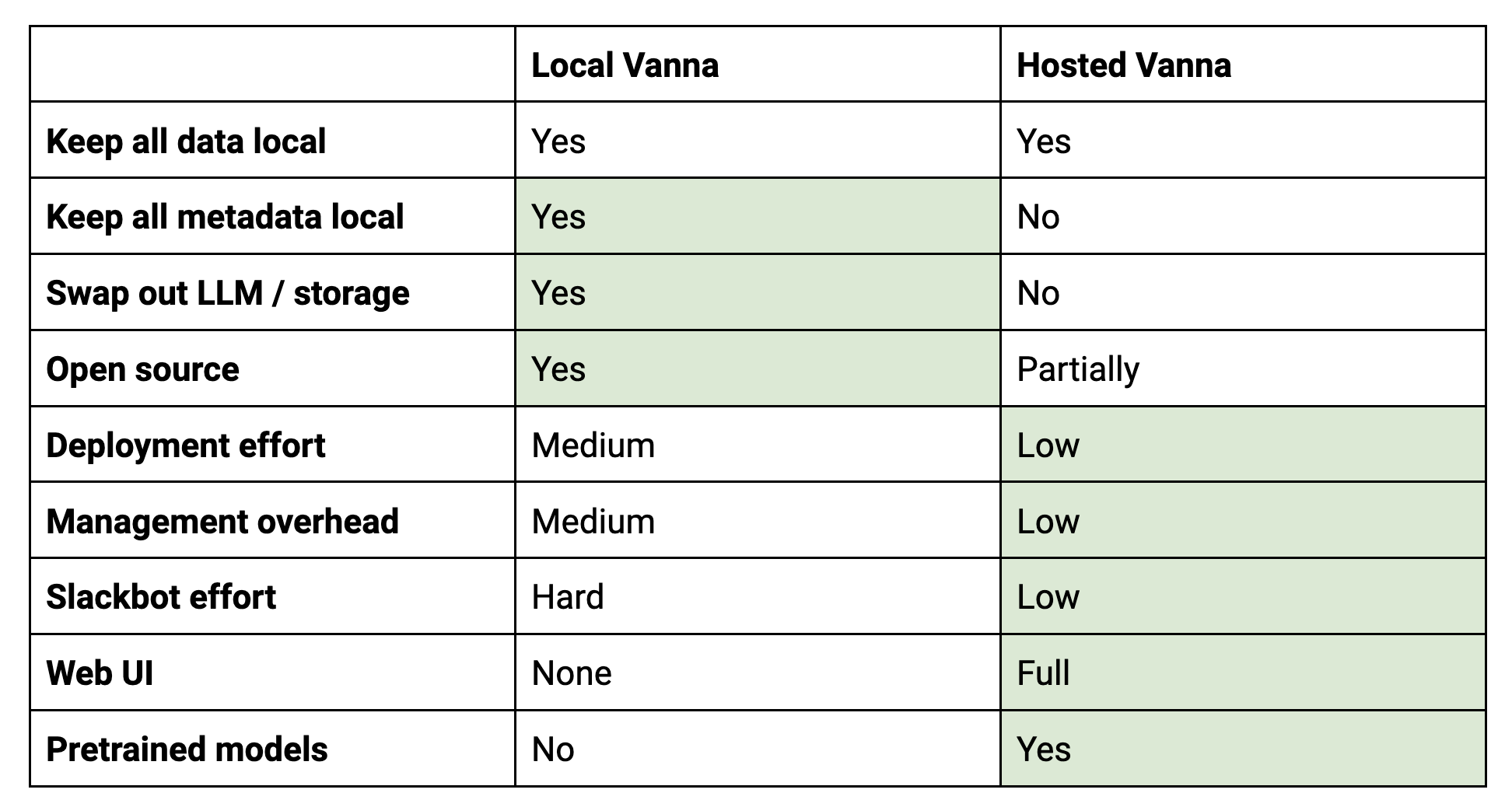The height and width of the screenshot is (807, 1512).
Task: Click the Management overhead row label
Action: click(222, 521)
